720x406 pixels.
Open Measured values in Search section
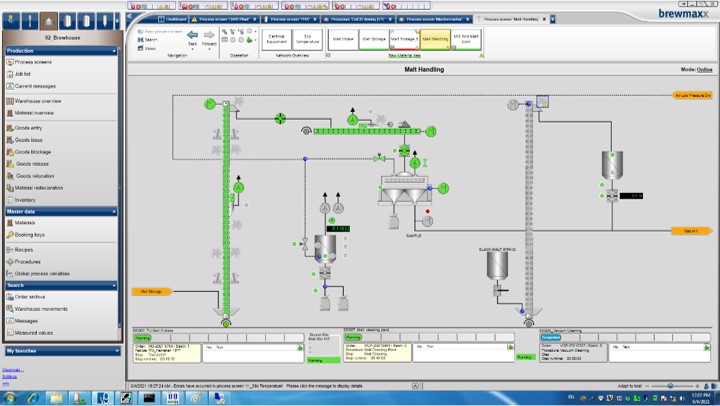[33, 333]
